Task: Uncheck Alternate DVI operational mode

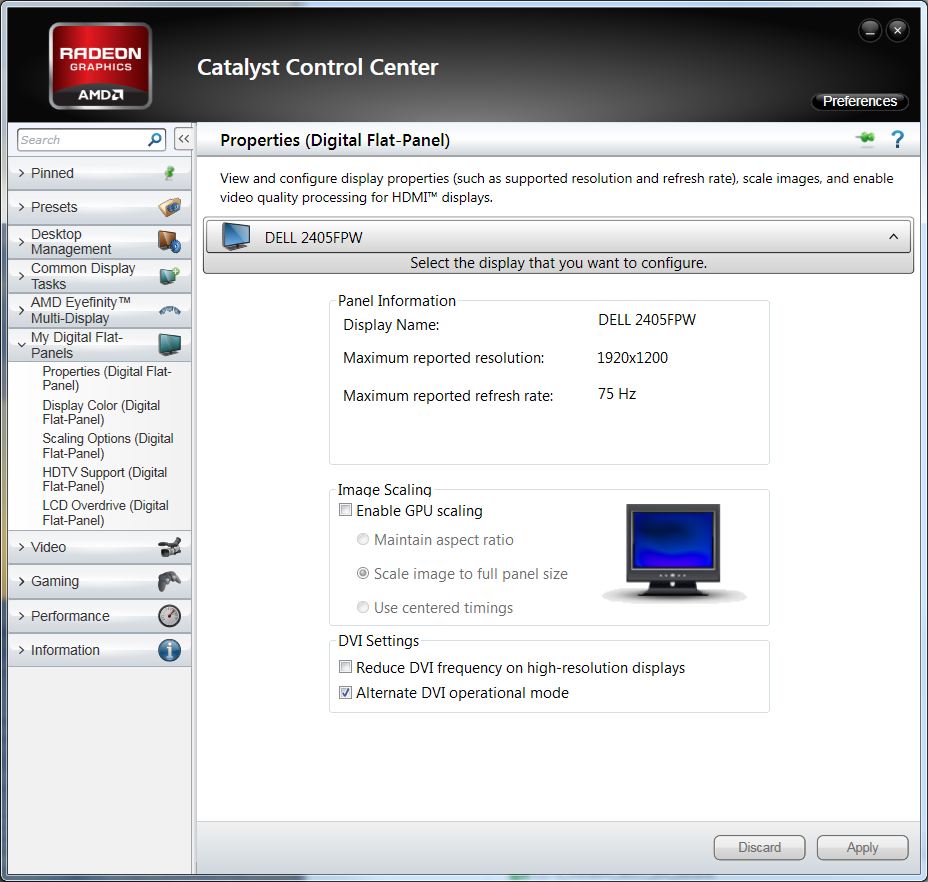Action: point(345,693)
